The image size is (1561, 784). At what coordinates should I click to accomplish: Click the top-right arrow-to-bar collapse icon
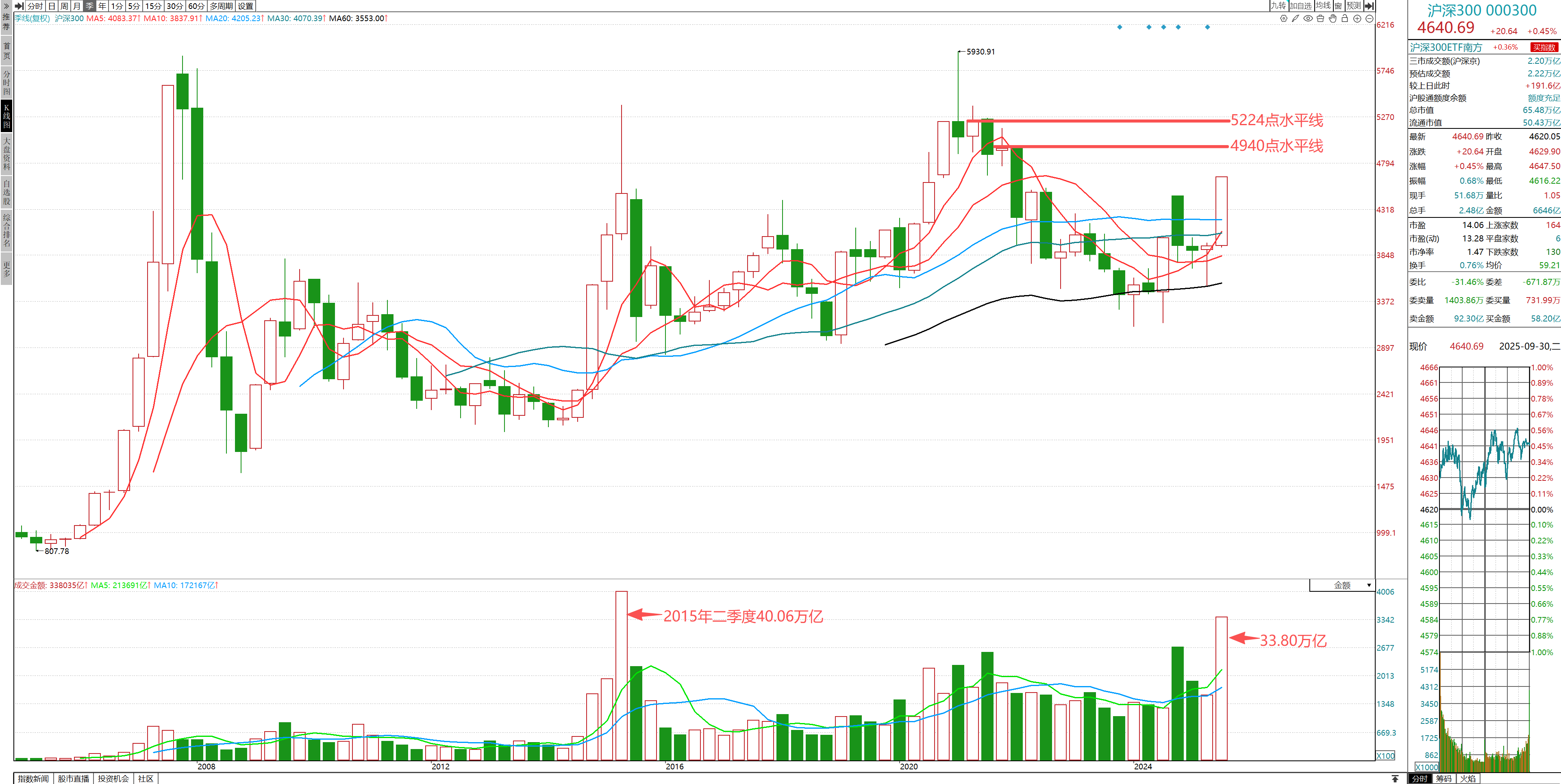1369,6
